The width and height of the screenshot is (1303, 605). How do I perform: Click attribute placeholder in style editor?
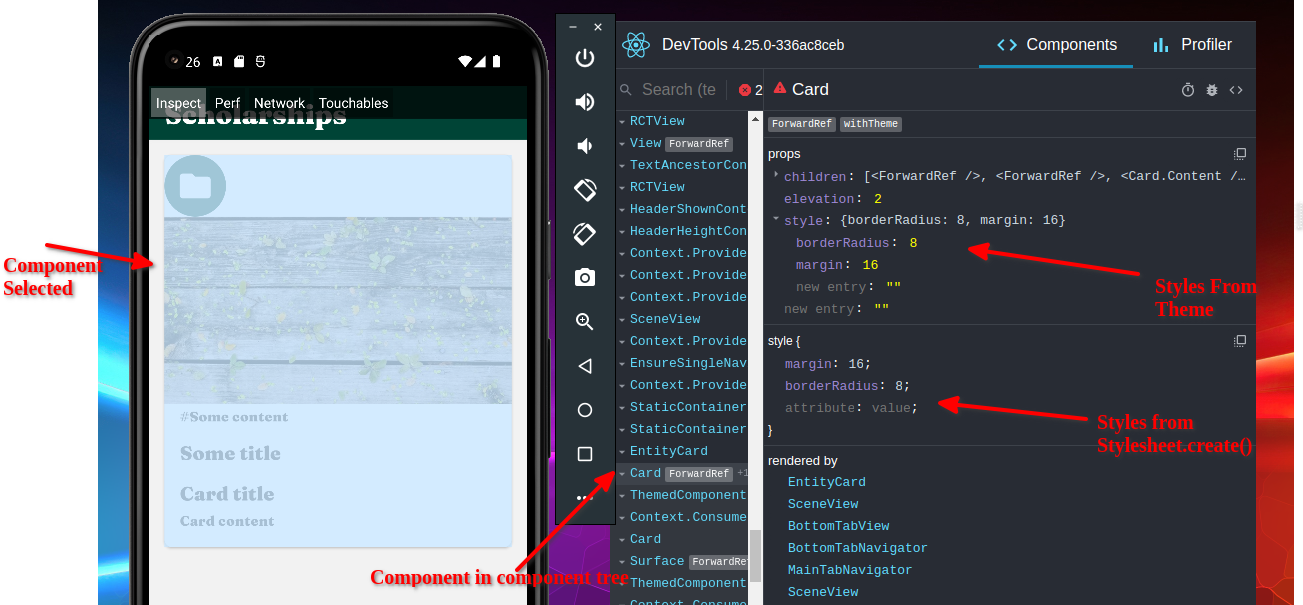pos(820,408)
